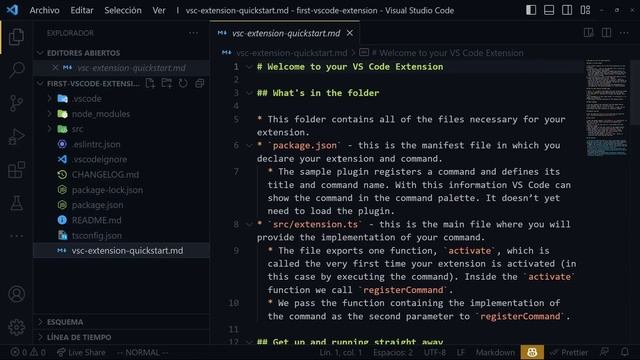Viewport: 640px width, 360px height.
Task: Expand the Esquema section
Action: (40, 322)
